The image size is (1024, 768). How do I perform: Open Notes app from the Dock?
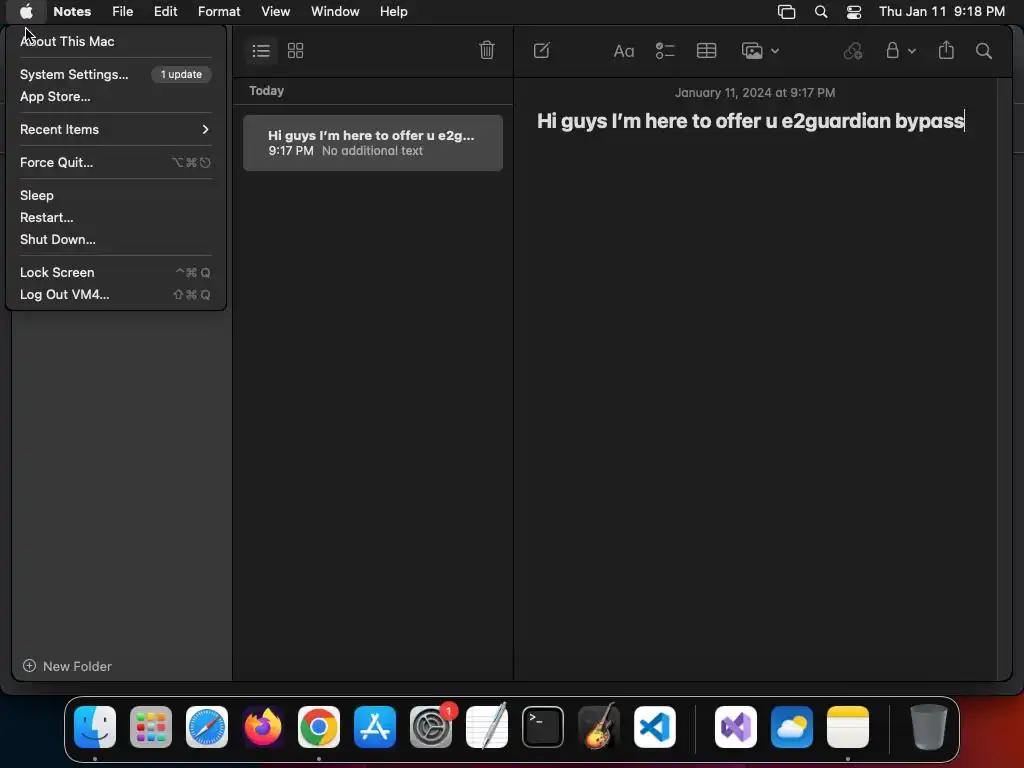pyautogui.click(x=848, y=727)
